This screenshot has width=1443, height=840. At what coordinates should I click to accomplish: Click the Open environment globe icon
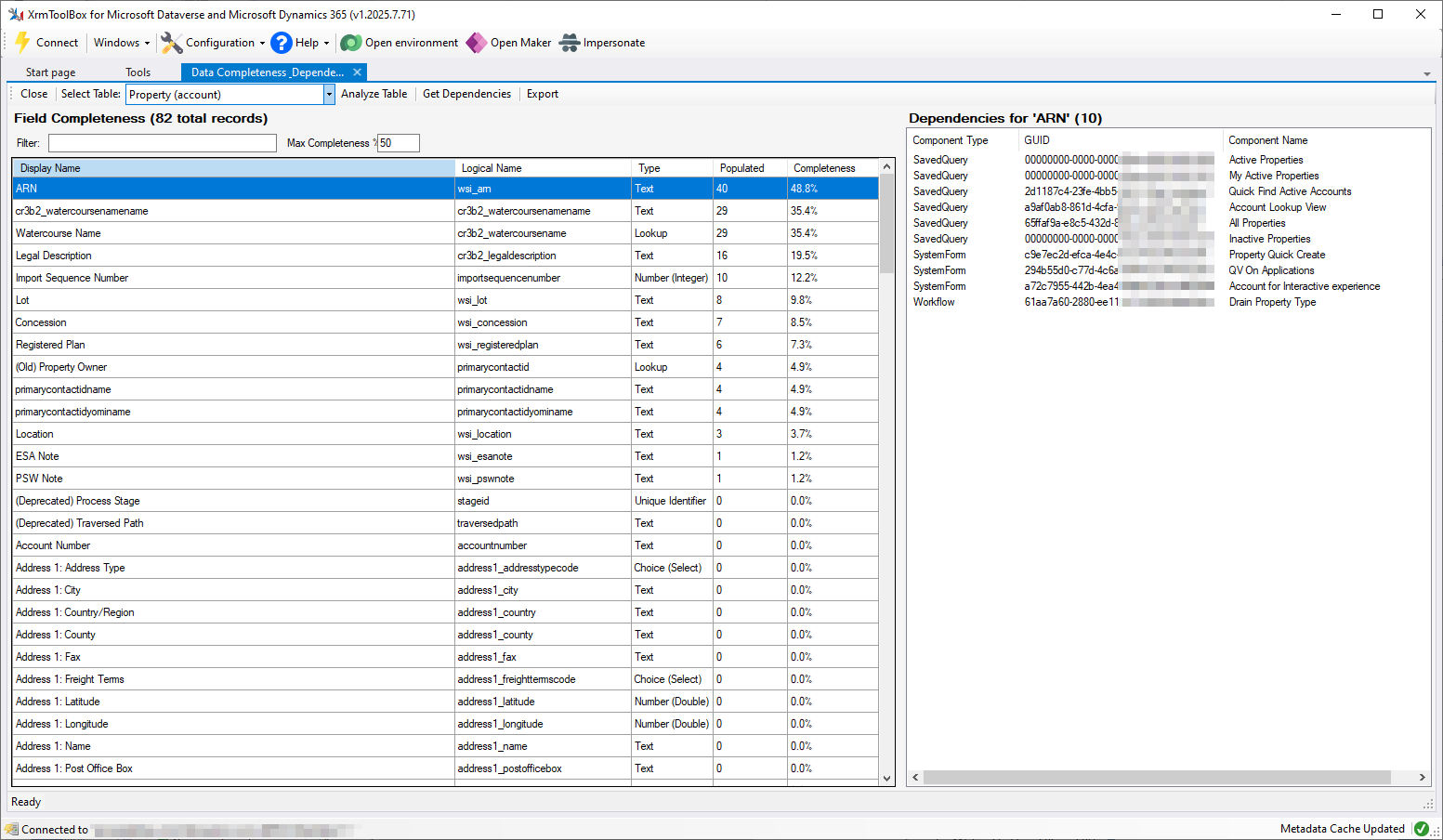tap(350, 43)
